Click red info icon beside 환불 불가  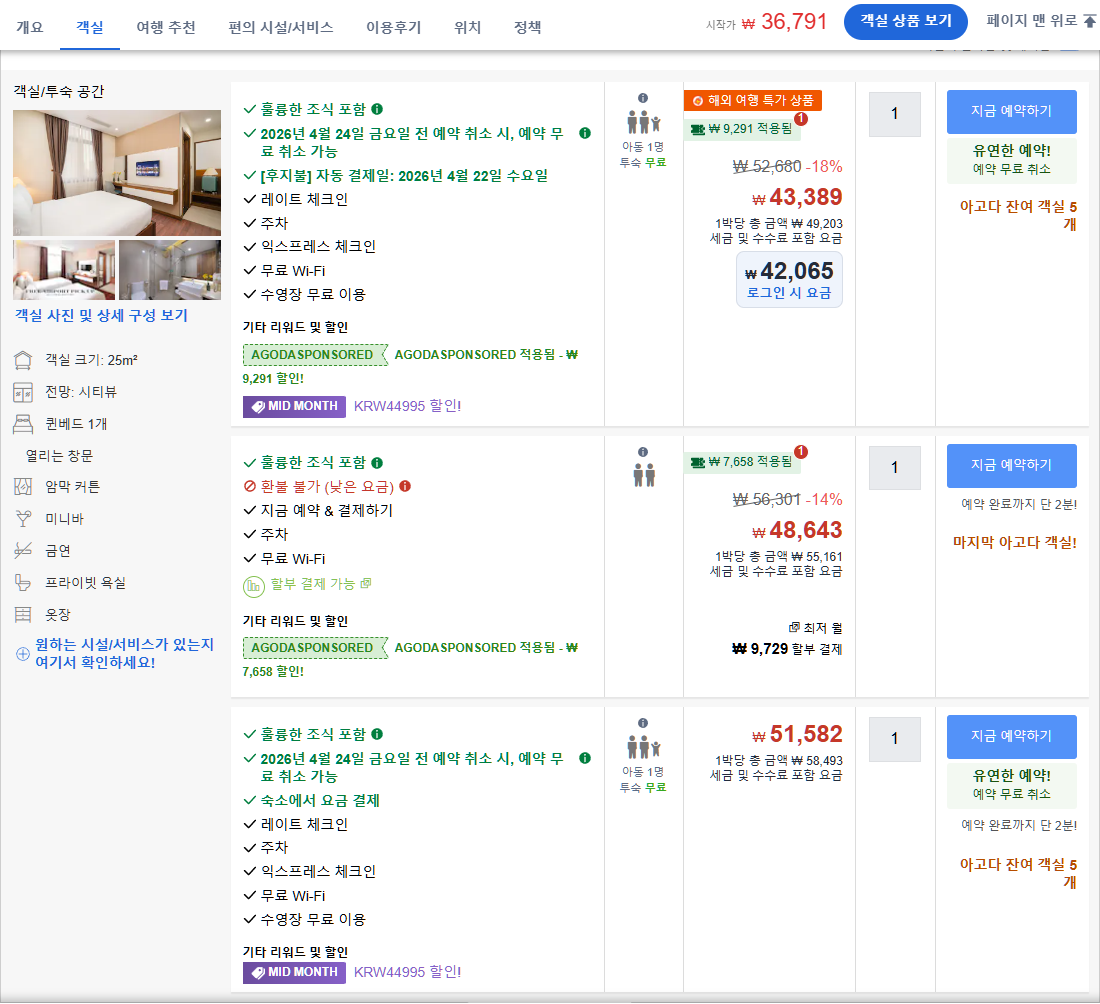pyautogui.click(x=405, y=486)
